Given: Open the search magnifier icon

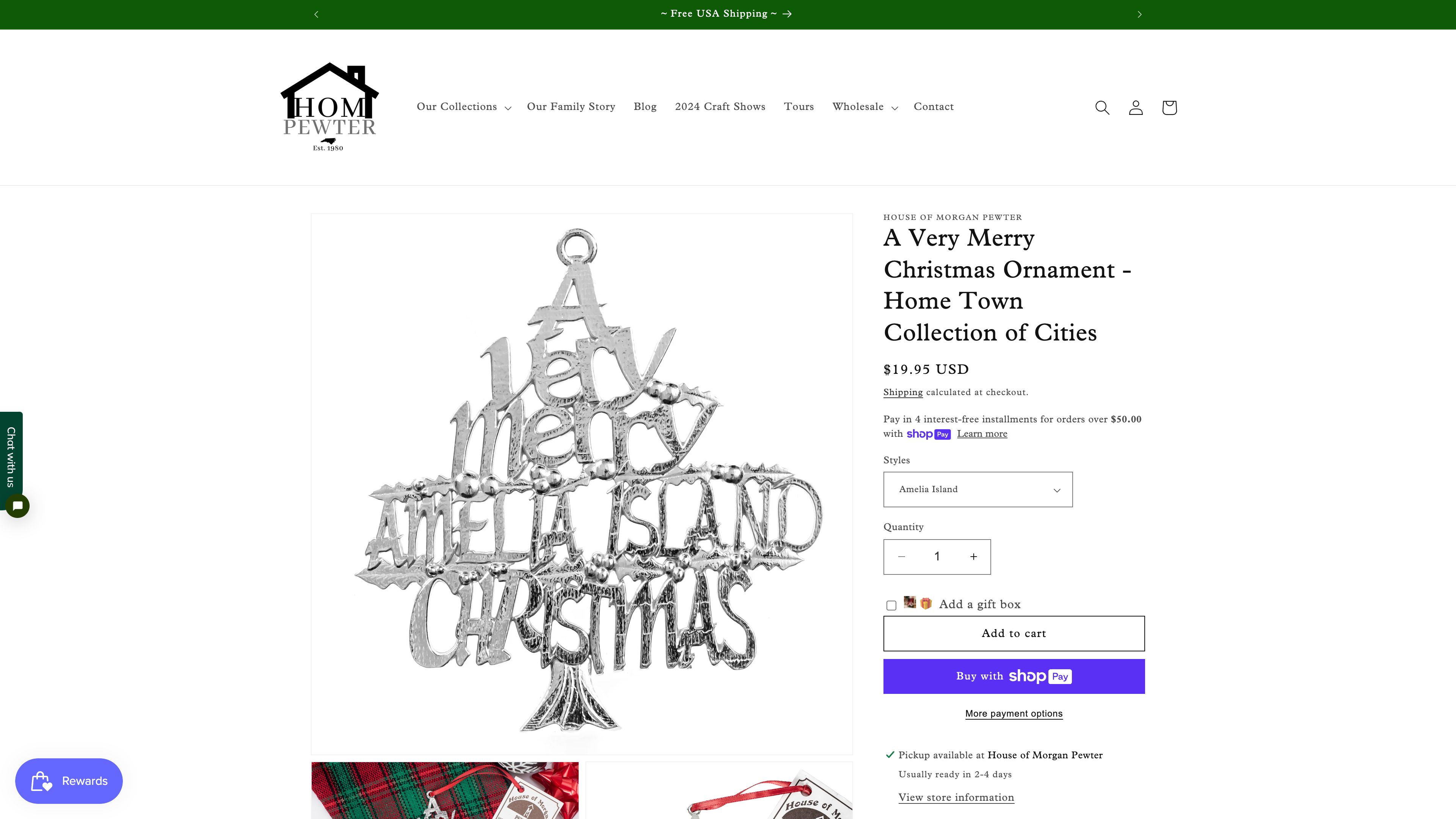Looking at the screenshot, I should pyautogui.click(x=1102, y=107).
